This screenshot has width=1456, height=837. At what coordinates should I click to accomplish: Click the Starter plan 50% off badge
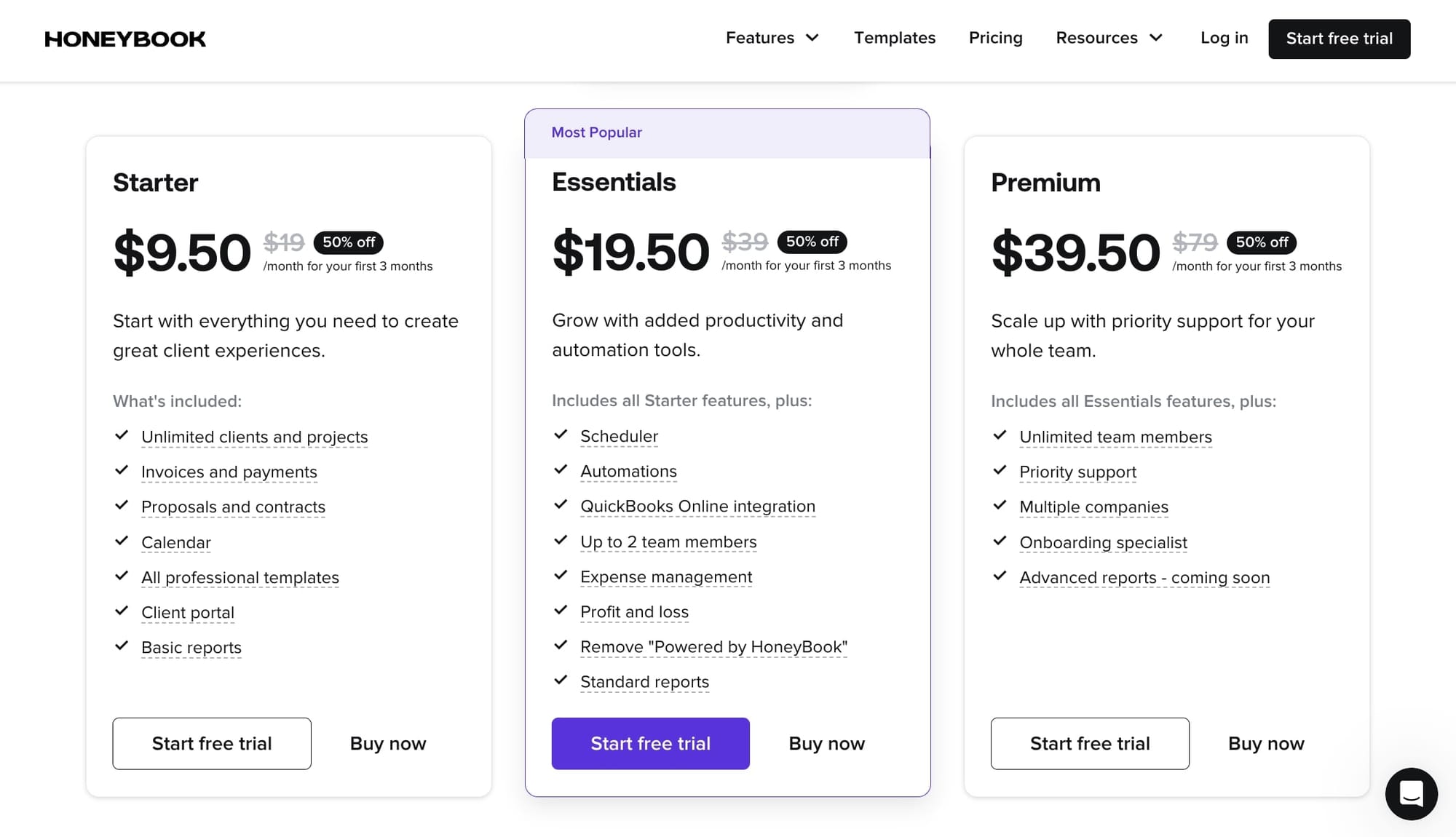[348, 242]
